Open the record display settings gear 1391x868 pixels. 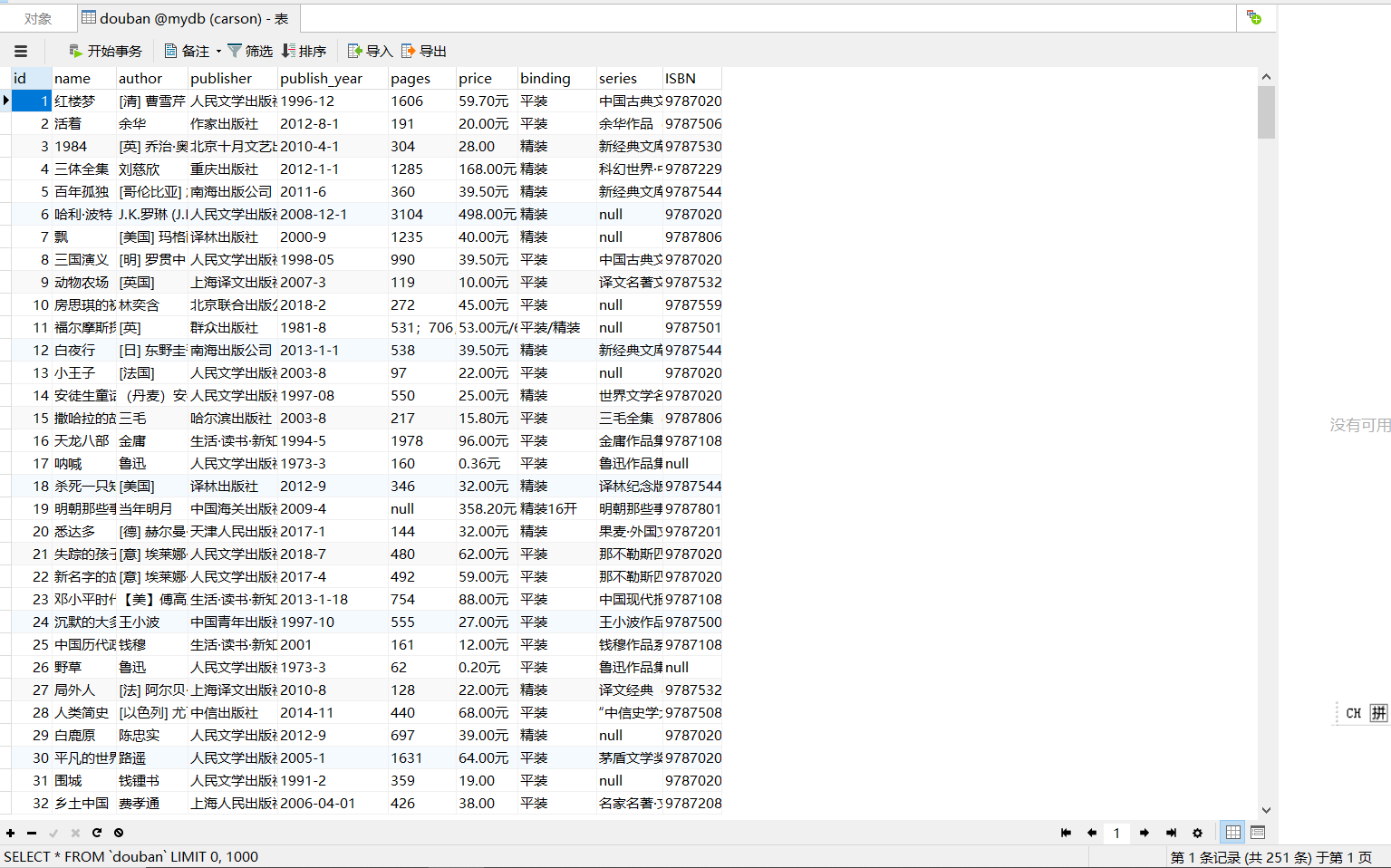[1197, 832]
